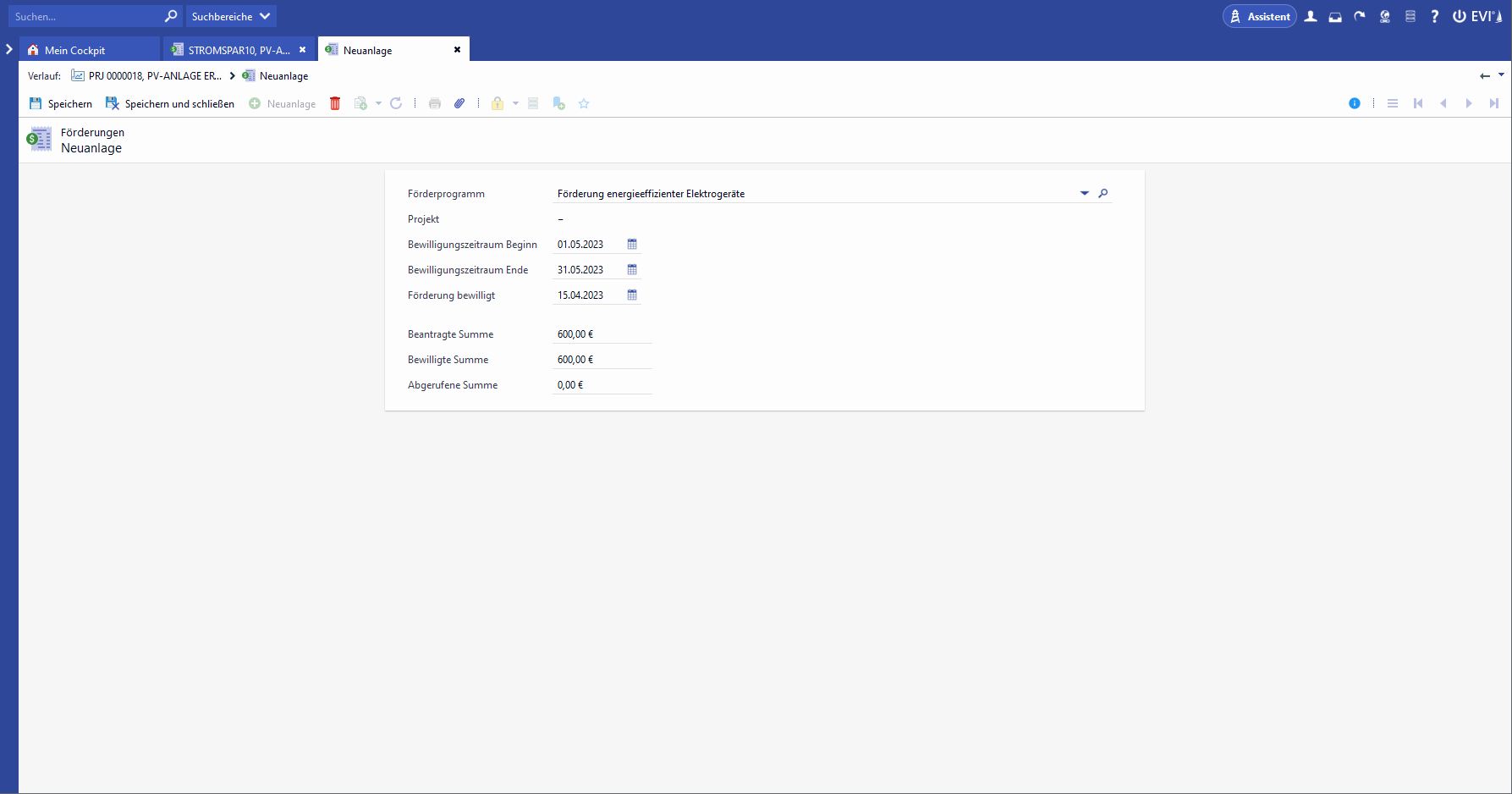The width and height of the screenshot is (1512, 794).
Task: Click the magnifier next to Förderprogramm
Action: point(1103,193)
